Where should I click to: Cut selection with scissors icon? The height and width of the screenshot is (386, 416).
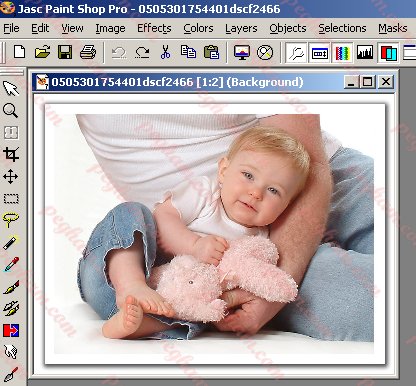[165, 52]
